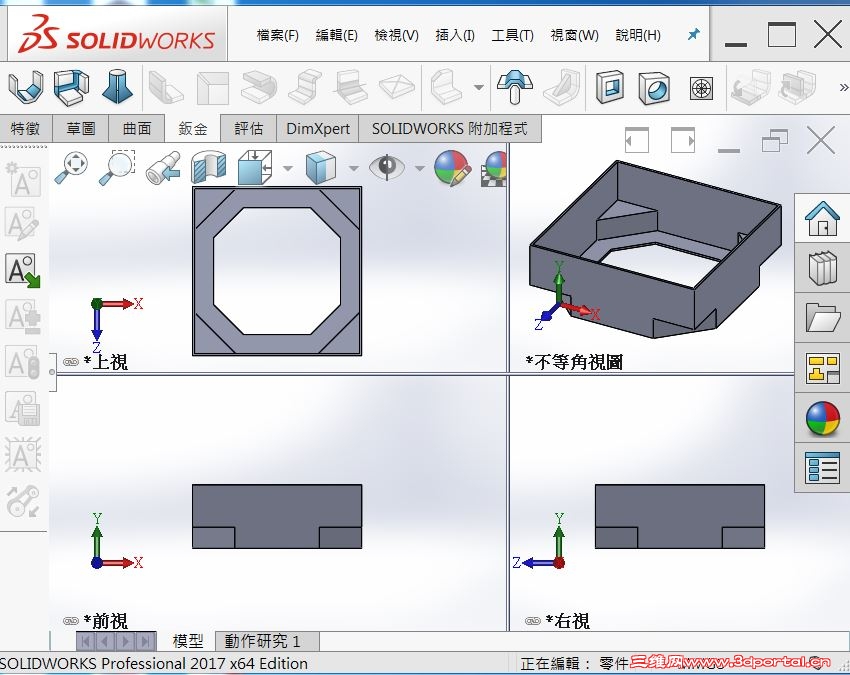This screenshot has width=850, height=675.
Task: Click the greyed Jog tool icon
Action: (305, 87)
